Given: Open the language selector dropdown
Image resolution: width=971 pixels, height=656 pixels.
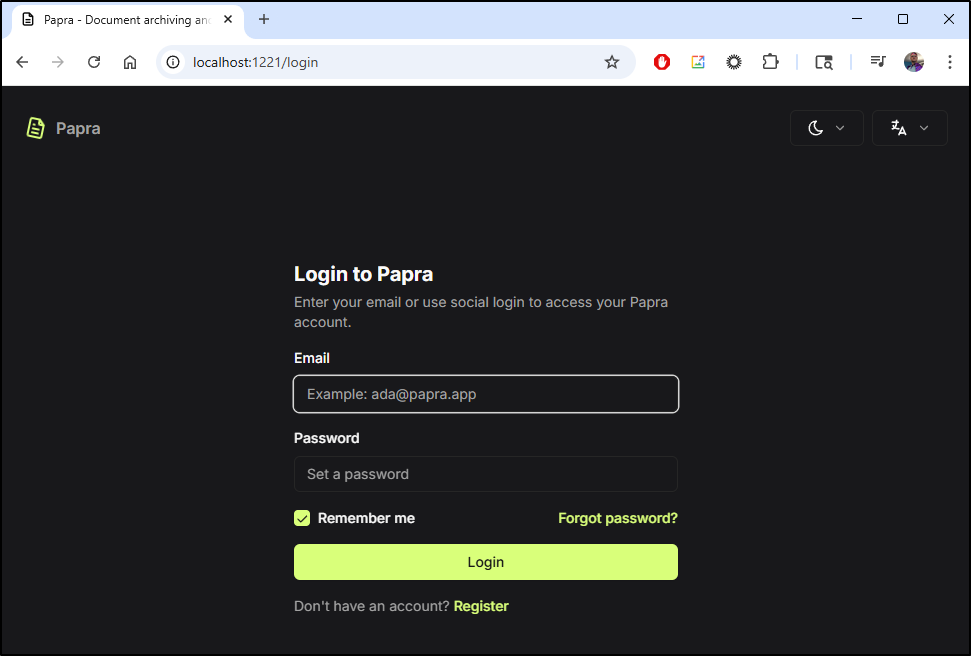Looking at the screenshot, I should pyautogui.click(x=909, y=128).
